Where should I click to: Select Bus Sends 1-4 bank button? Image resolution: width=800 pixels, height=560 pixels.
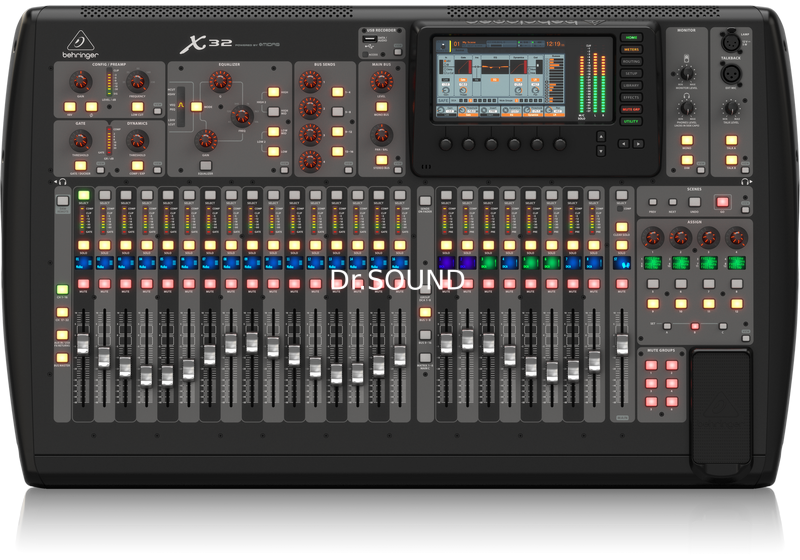337,92
